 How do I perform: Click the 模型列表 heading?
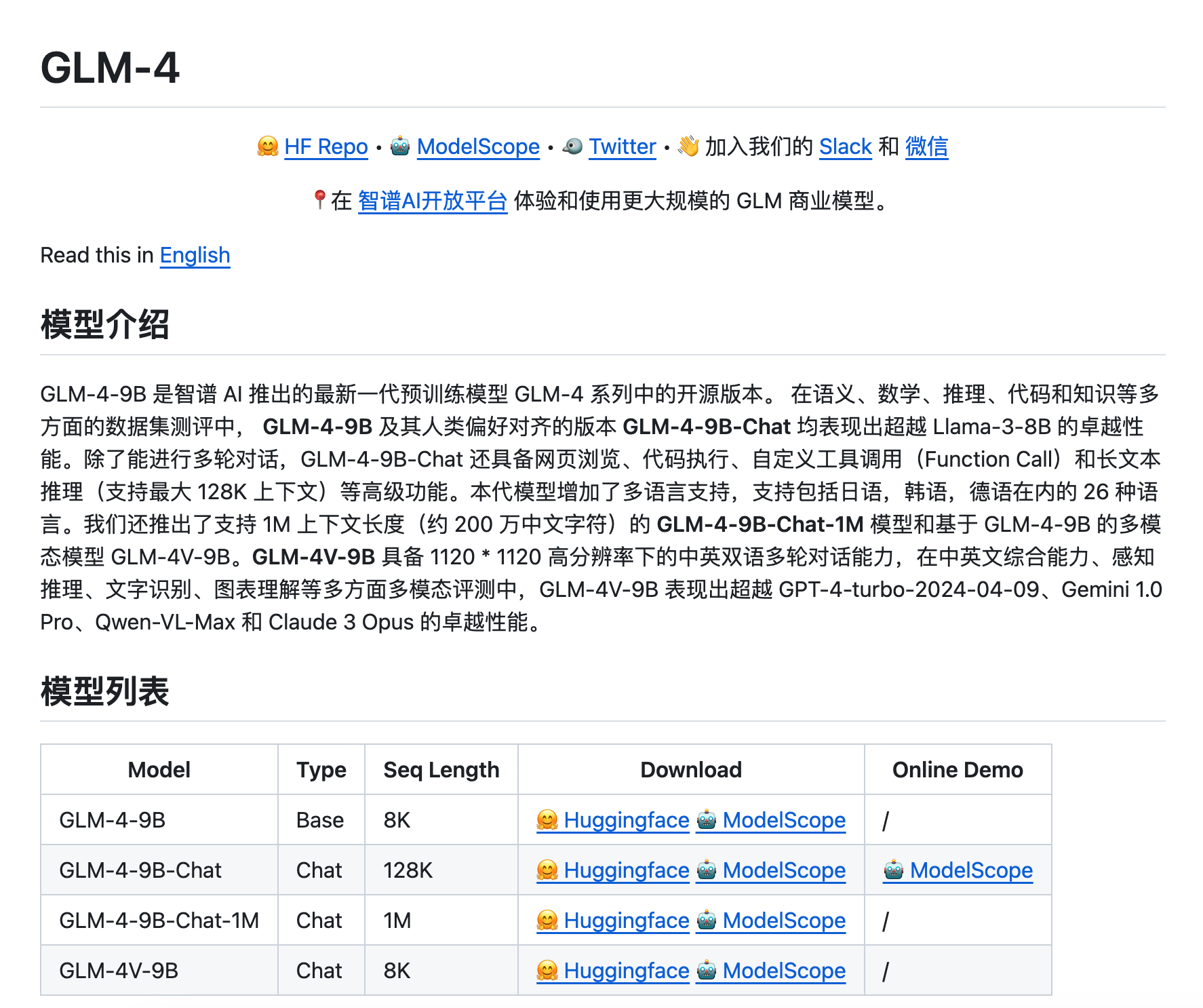click(104, 691)
